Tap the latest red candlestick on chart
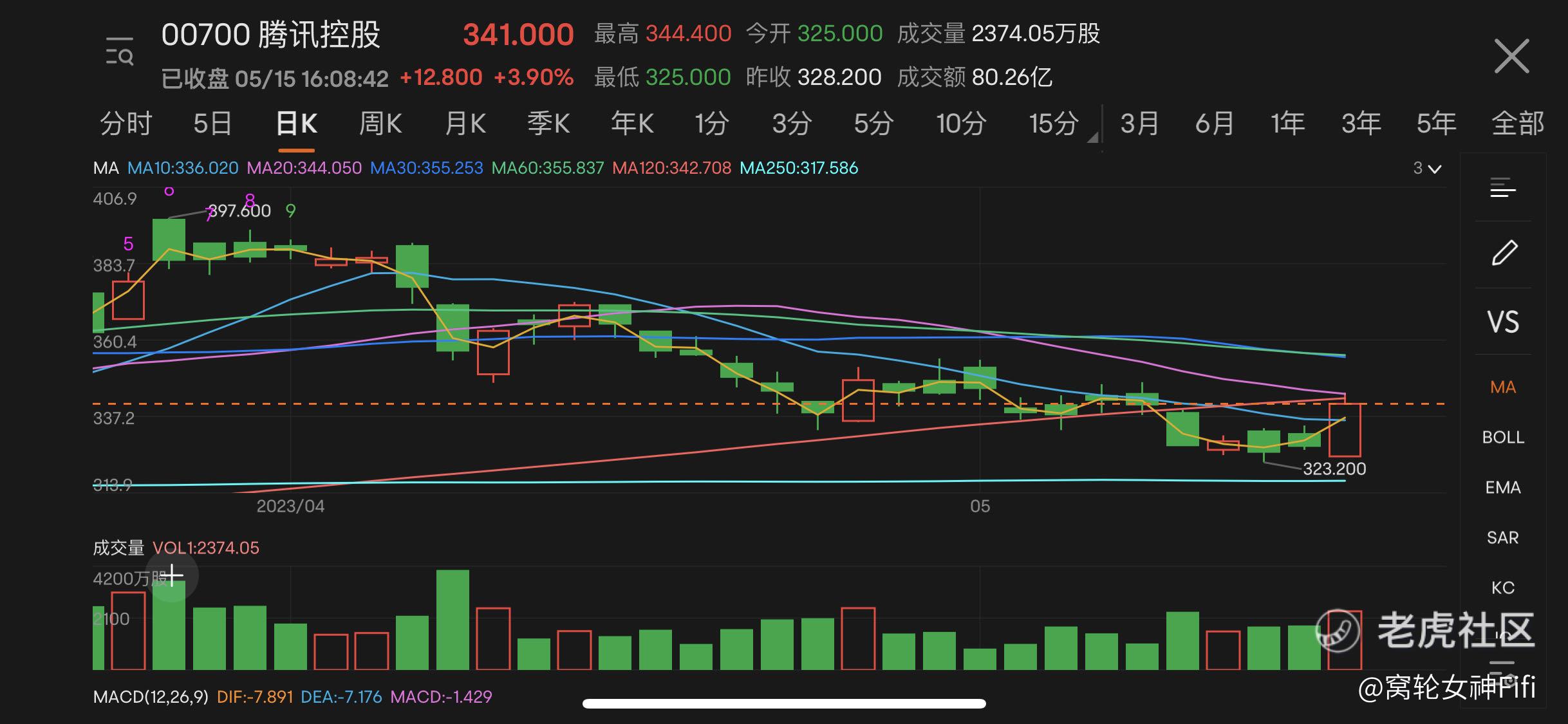Viewport: 1568px width, 724px height. 1345,430
